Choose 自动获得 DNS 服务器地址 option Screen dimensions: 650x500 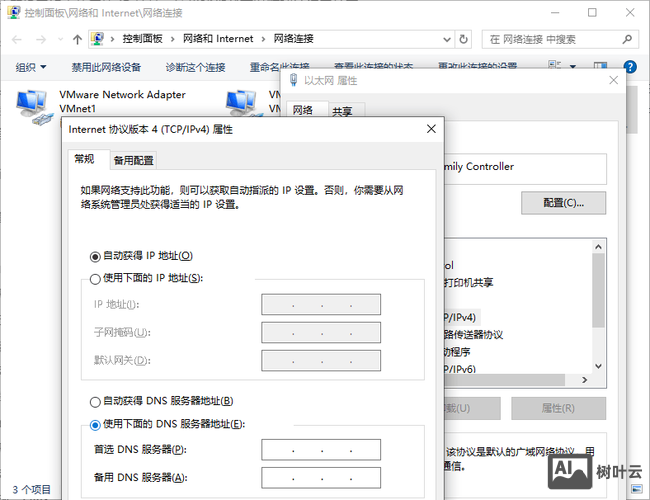point(96,401)
